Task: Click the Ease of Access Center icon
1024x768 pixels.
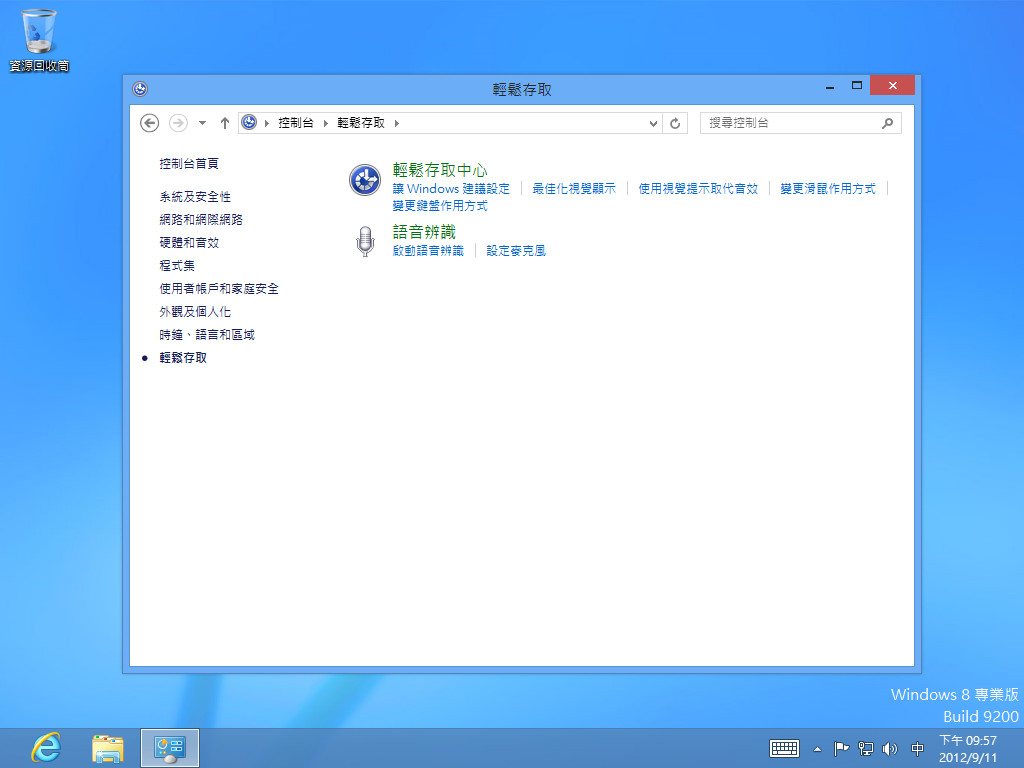Action: pos(364,180)
